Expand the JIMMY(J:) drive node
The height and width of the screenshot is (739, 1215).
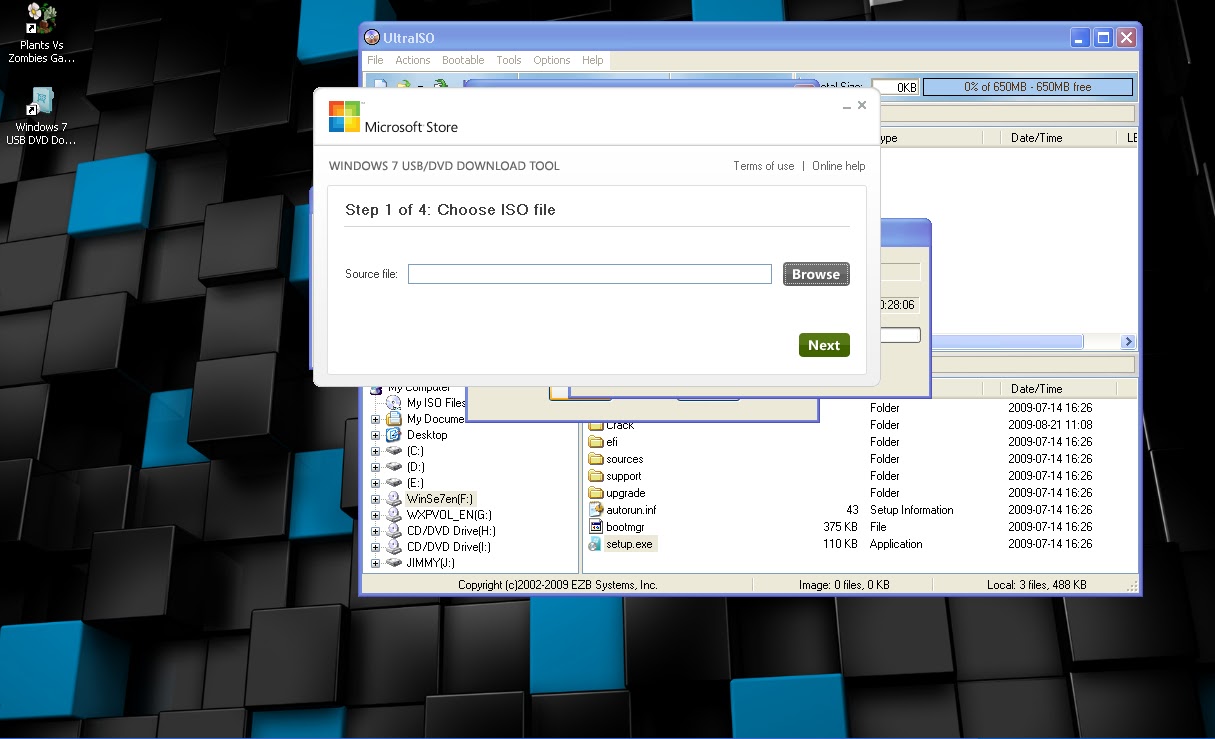376,563
